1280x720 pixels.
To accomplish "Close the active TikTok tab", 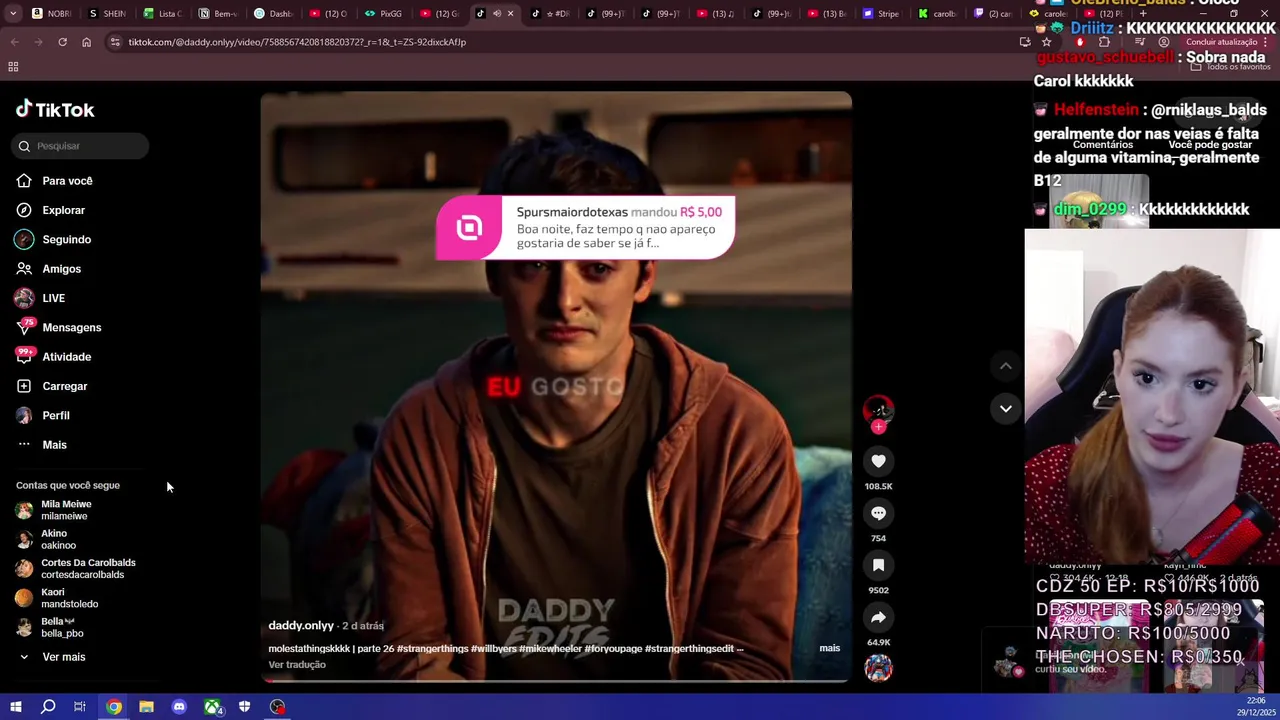I will click(510, 14).
